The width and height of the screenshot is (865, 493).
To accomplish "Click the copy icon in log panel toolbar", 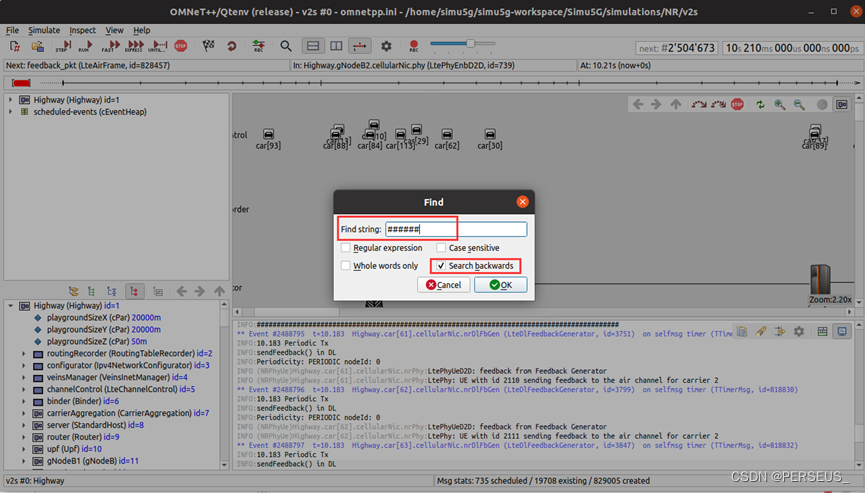I will click(x=742, y=331).
